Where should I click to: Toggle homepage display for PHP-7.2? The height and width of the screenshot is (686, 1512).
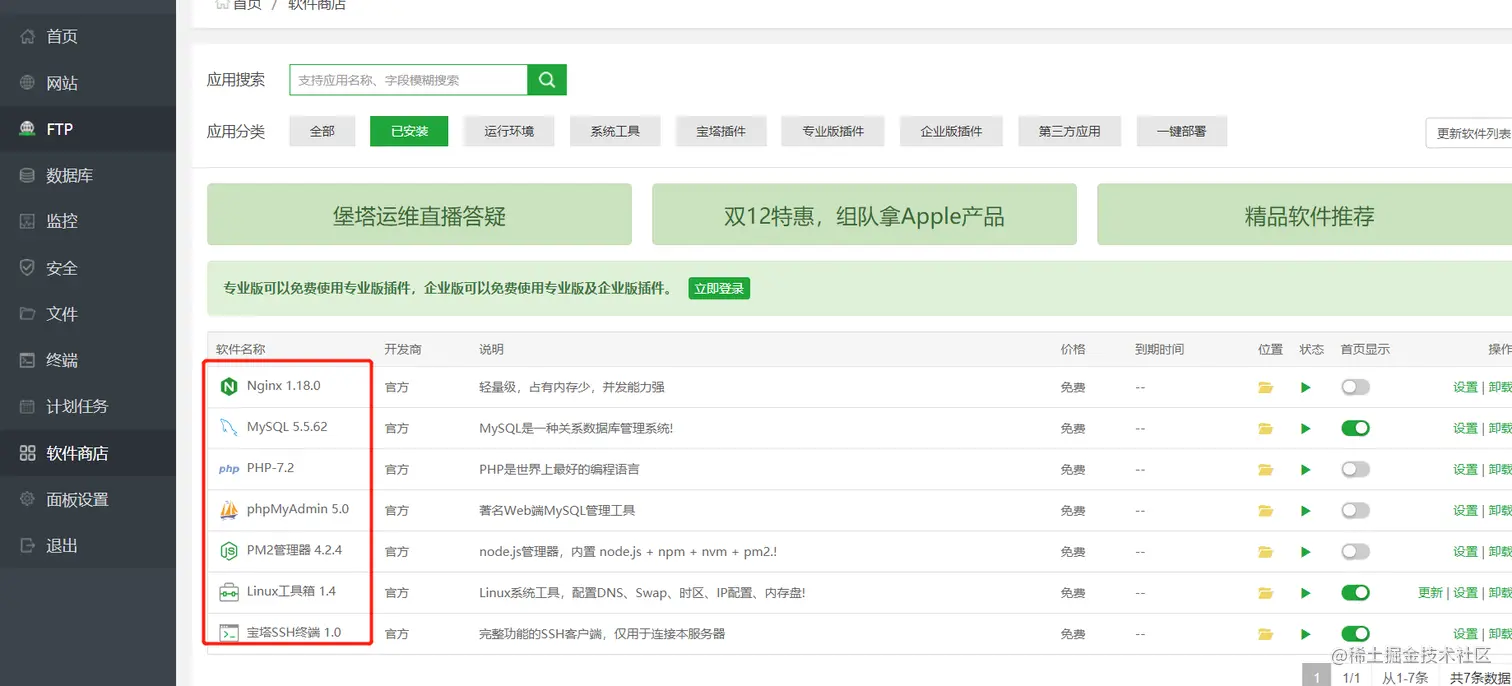tap(1355, 469)
